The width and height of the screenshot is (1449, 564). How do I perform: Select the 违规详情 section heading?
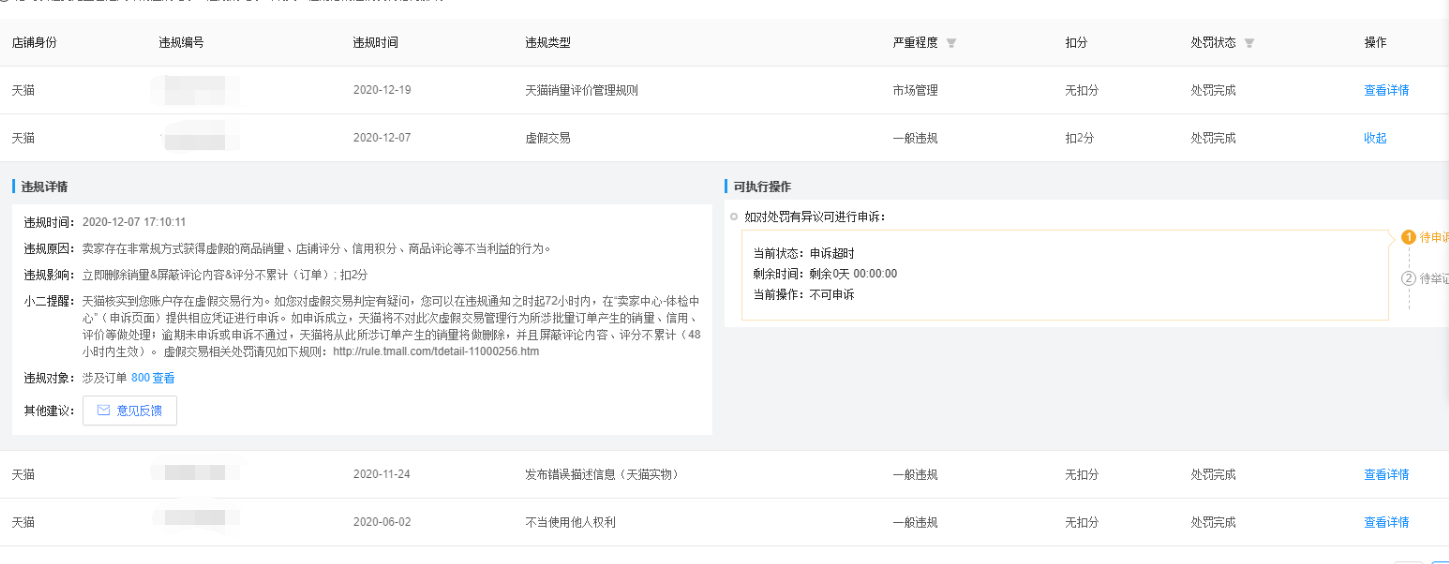45,187
